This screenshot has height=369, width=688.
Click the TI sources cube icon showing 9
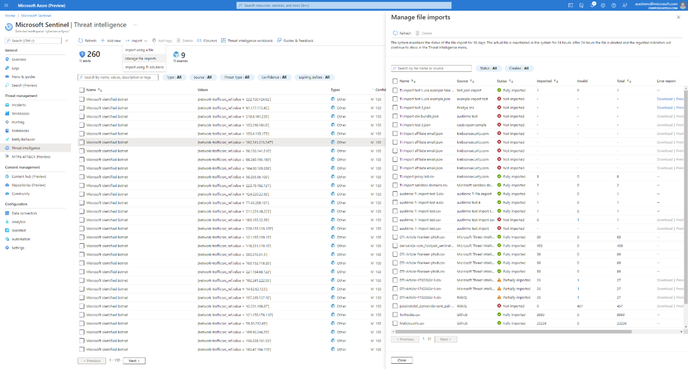tap(176, 54)
